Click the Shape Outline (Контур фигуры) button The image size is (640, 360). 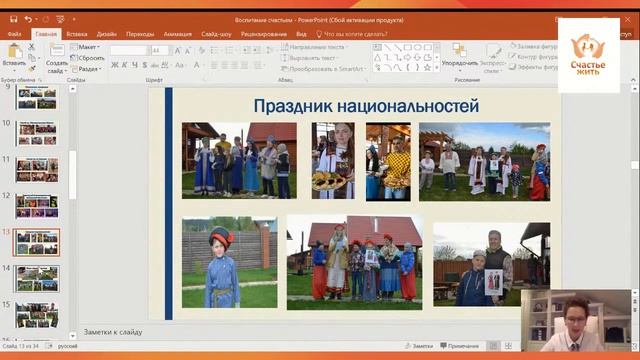[534, 57]
